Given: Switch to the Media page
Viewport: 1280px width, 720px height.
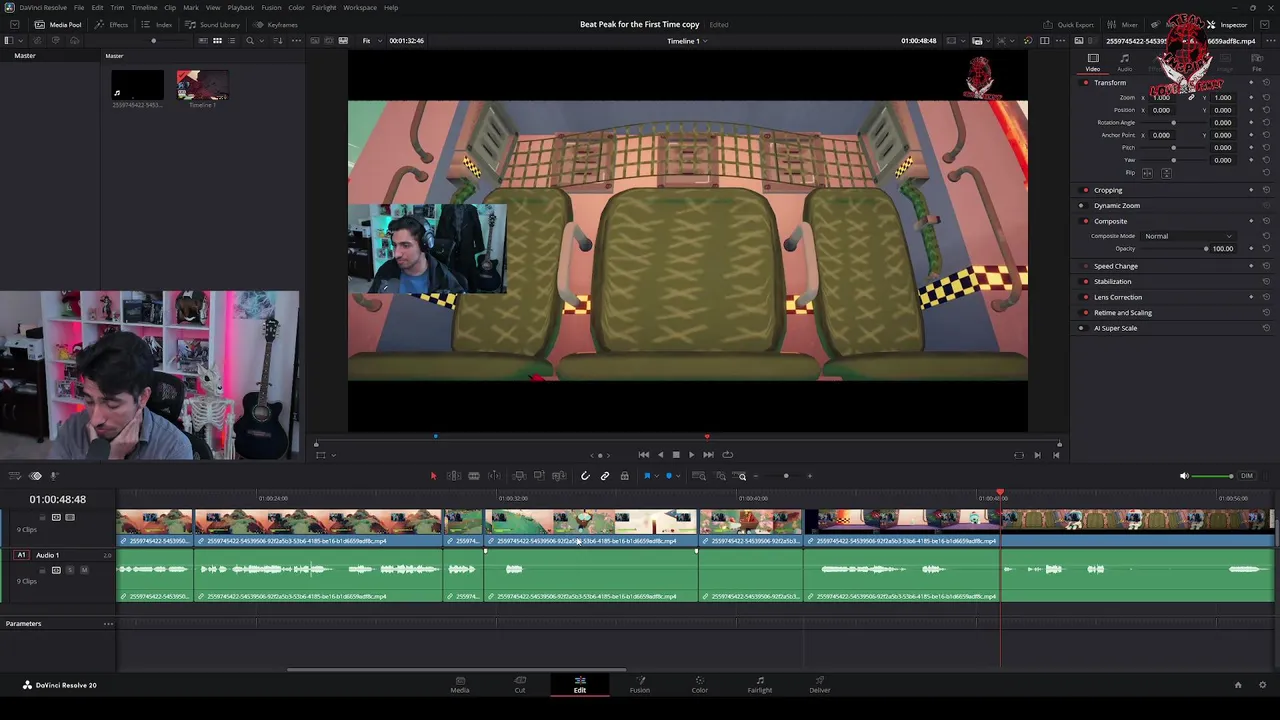Looking at the screenshot, I should 460,685.
